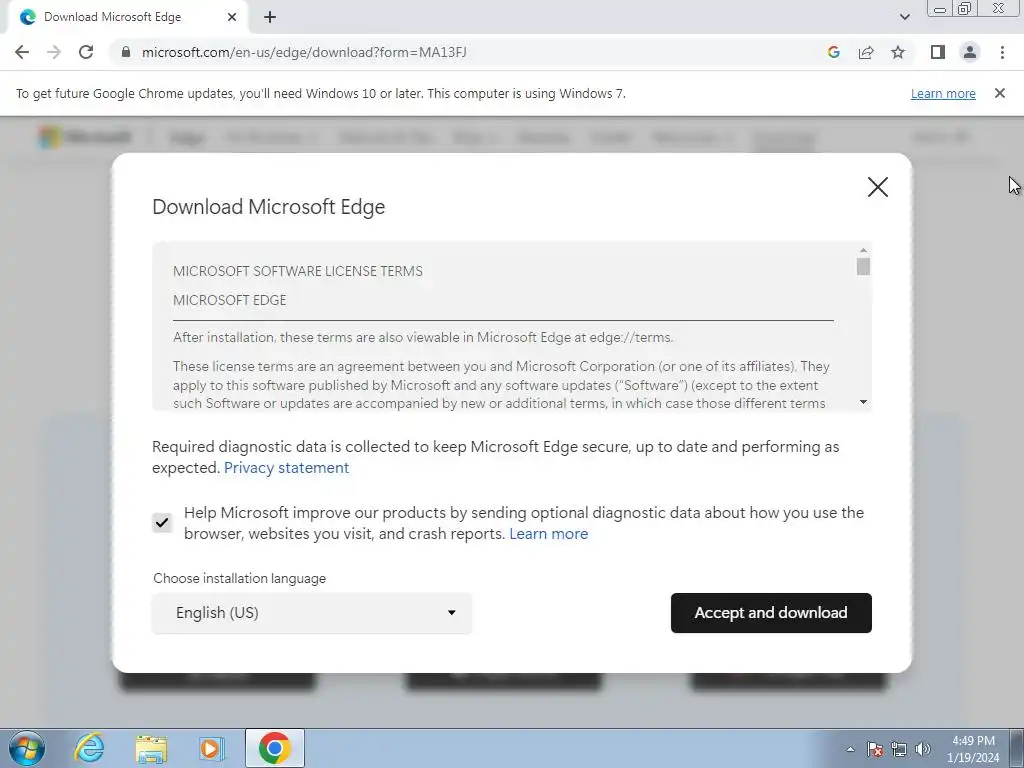
Task: Open the Chrome three-dot menu
Action: coord(1002,52)
